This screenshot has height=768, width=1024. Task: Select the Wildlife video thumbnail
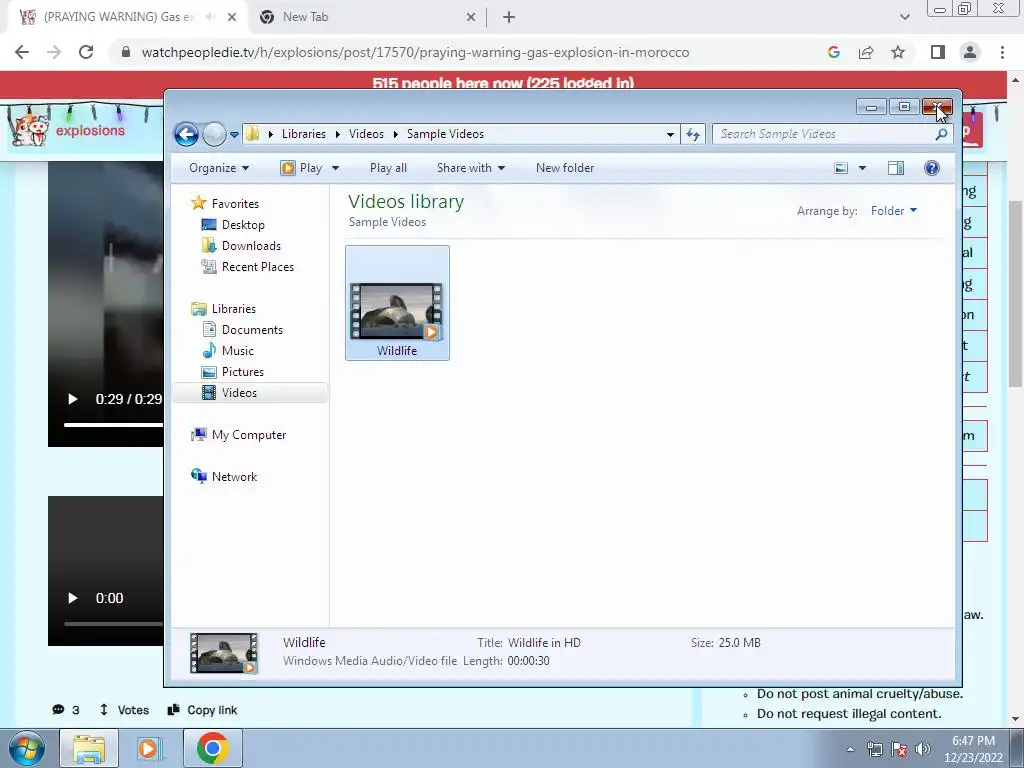click(397, 303)
